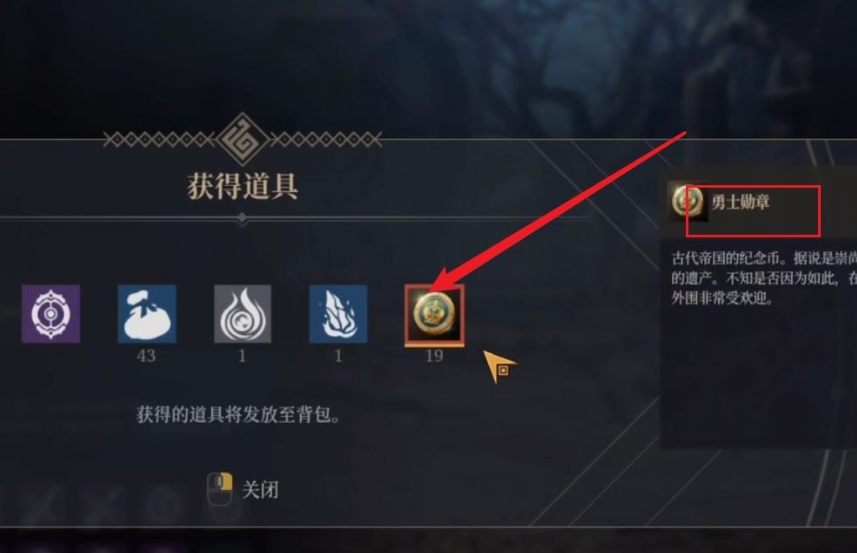This screenshot has width=857, height=553.
Task: Click the small diamond on the title divider
Action: click(x=243, y=219)
